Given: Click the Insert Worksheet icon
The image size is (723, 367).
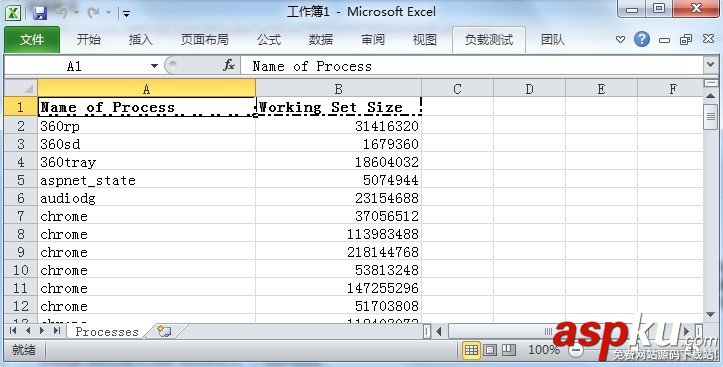Looking at the screenshot, I should (164, 331).
